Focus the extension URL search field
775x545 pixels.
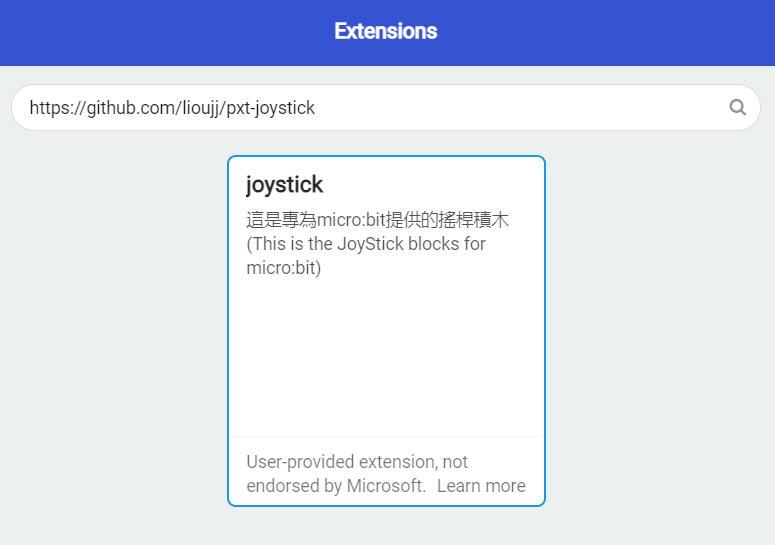tap(386, 108)
